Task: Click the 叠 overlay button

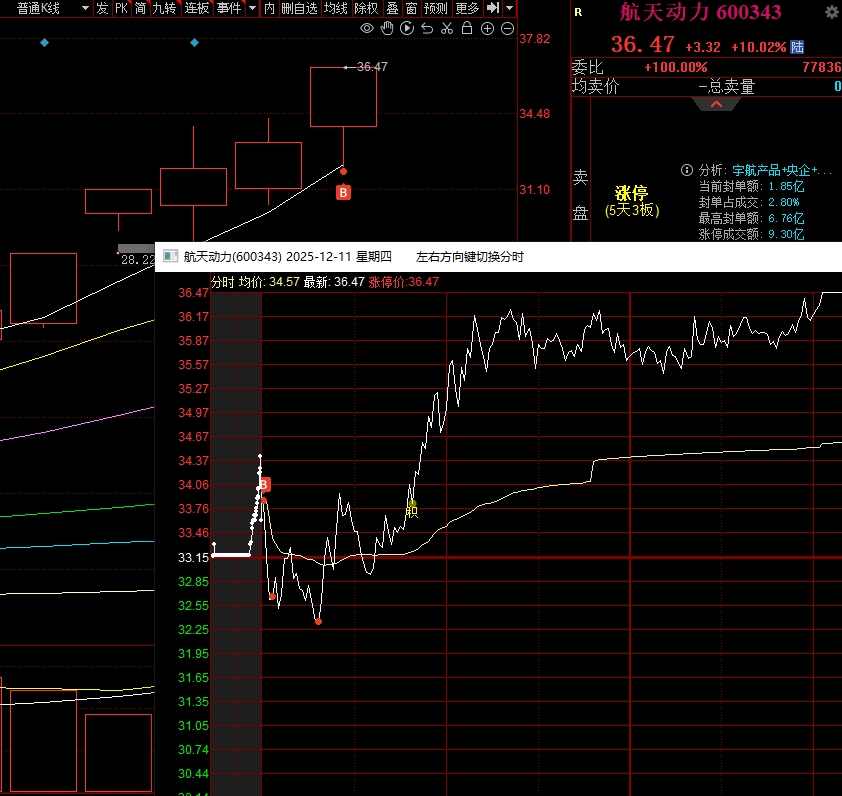Action: click(393, 8)
